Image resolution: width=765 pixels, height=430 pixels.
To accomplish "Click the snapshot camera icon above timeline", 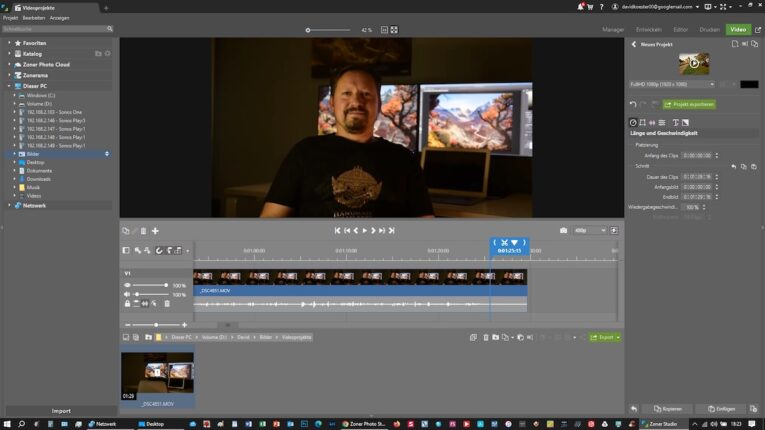I will point(563,230).
